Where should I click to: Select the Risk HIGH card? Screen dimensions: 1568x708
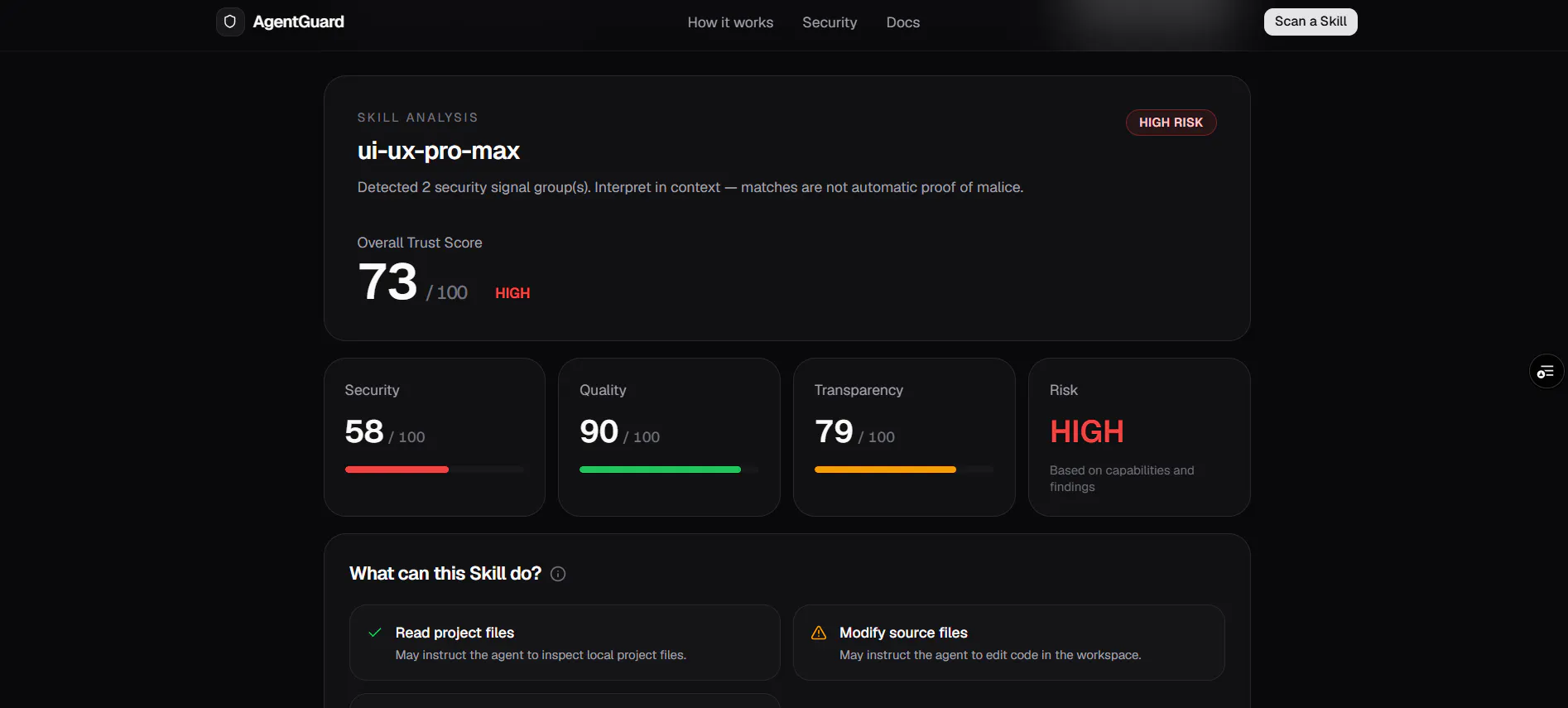[x=1139, y=437]
